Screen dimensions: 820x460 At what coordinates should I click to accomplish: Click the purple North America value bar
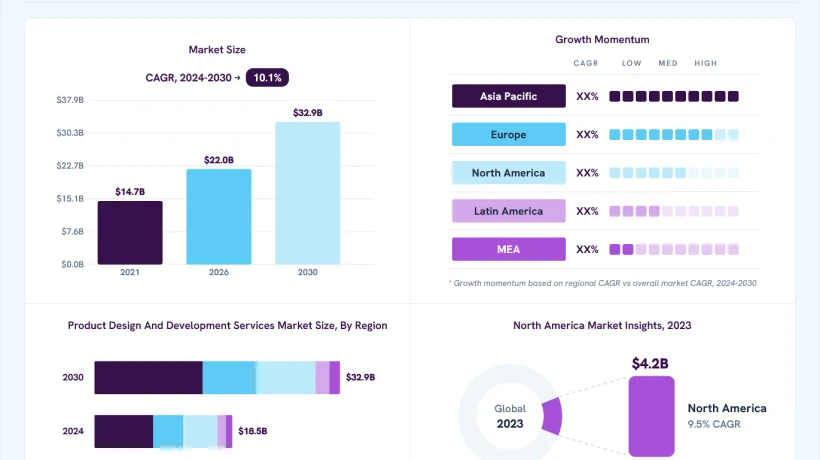[652, 416]
